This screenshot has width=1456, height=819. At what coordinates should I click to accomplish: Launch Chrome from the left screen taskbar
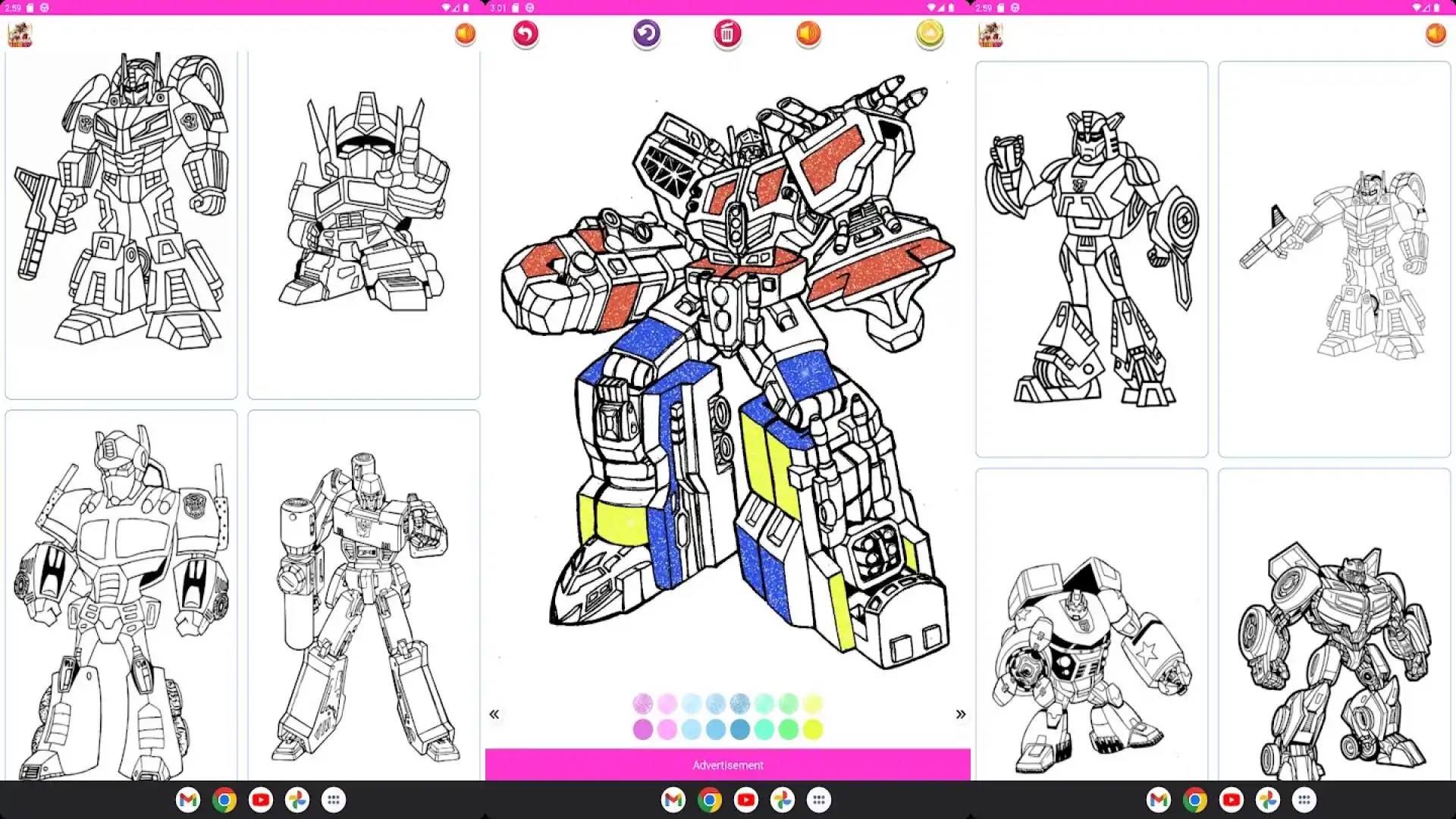[224, 800]
